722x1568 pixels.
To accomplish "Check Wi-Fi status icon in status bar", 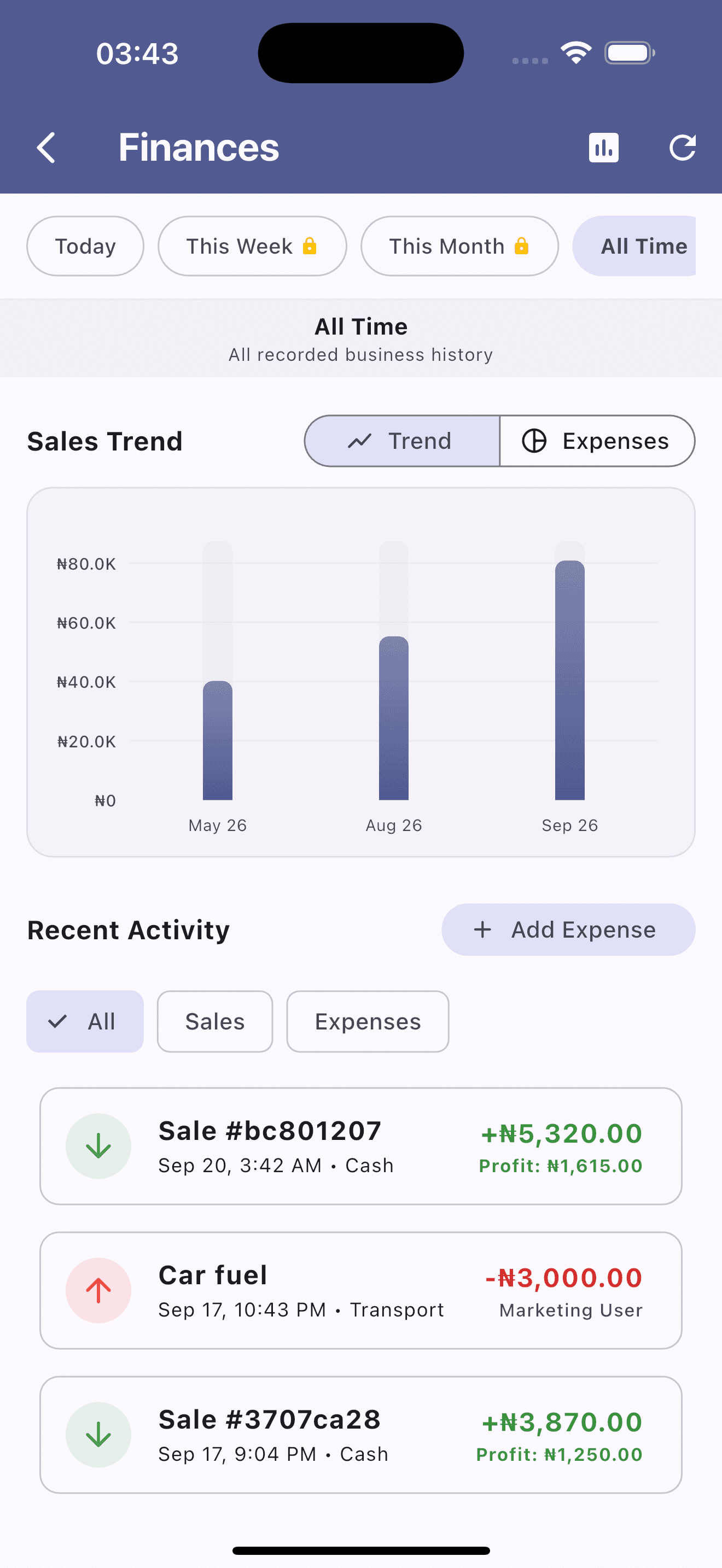I will (x=577, y=53).
